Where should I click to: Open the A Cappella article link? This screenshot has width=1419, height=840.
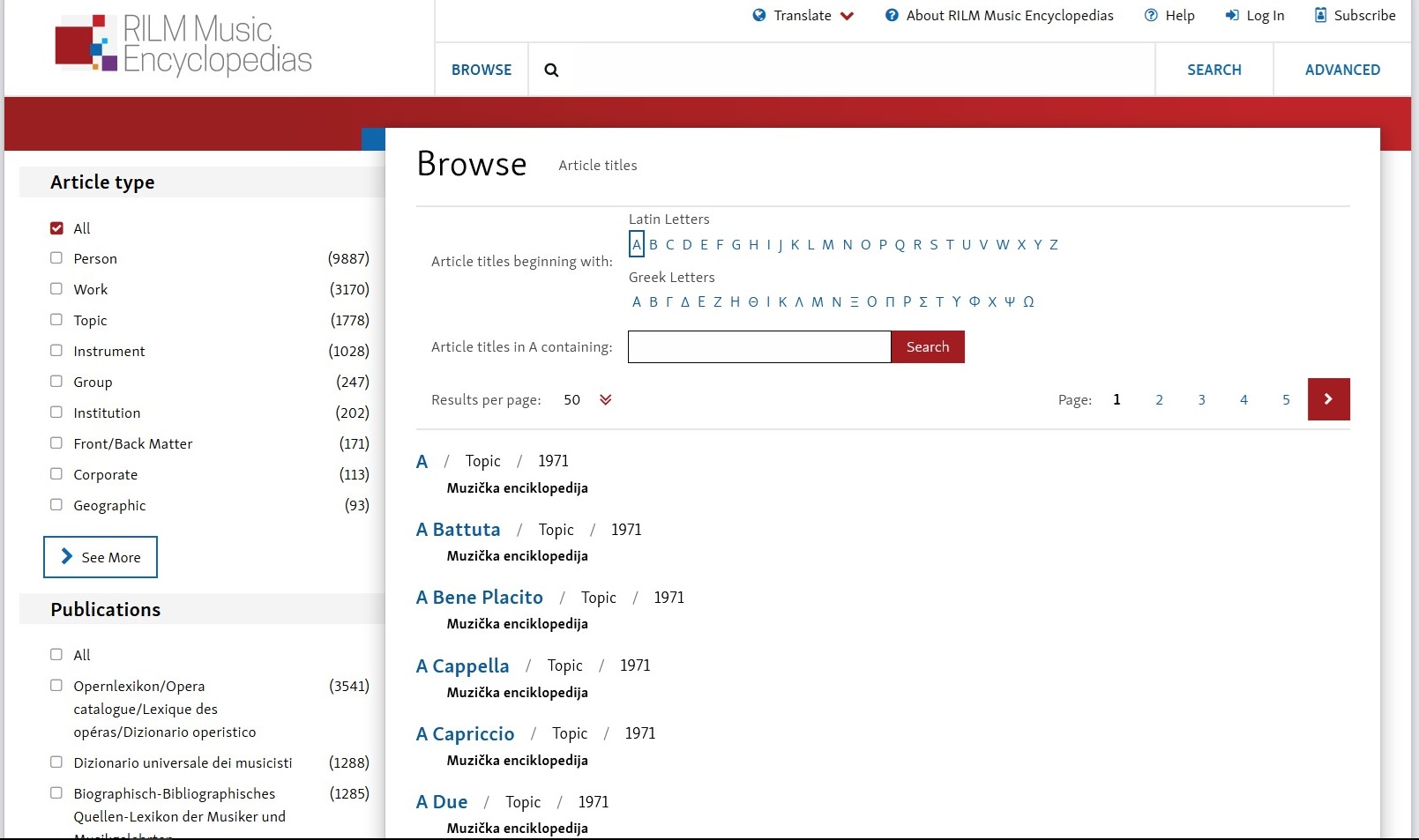tap(463, 666)
